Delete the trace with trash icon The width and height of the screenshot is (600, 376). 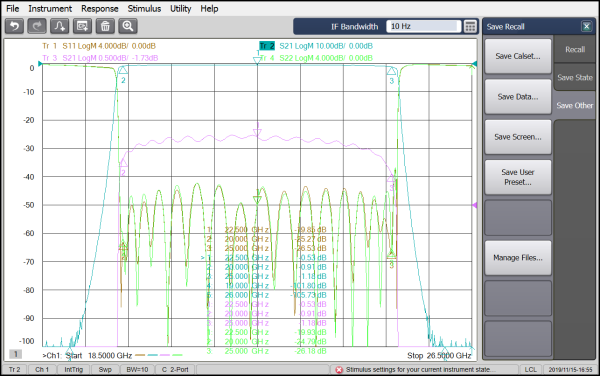pos(105,26)
